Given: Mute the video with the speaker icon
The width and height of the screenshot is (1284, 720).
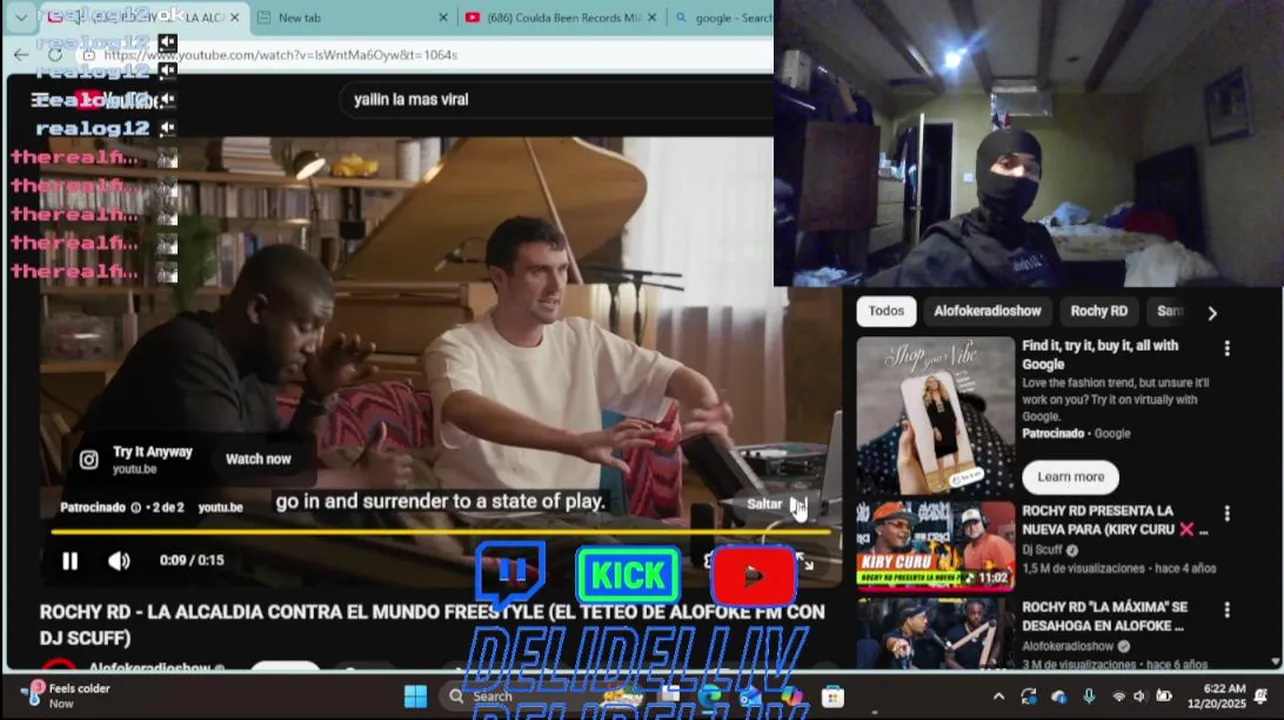Looking at the screenshot, I should click(x=119, y=561).
